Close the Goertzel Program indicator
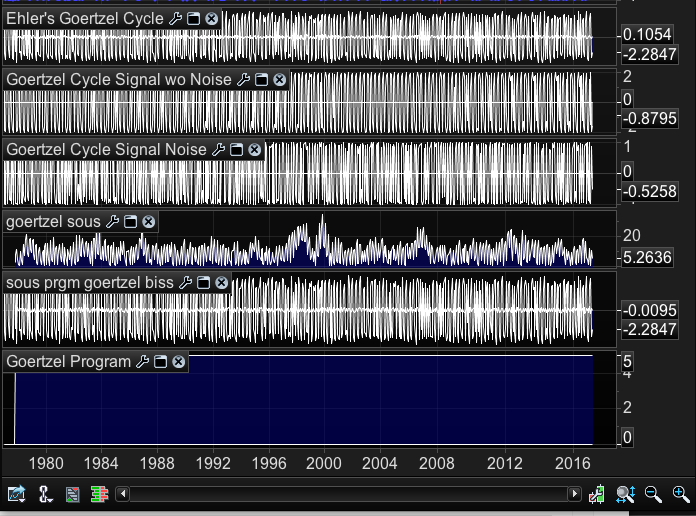The image size is (696, 516). [179, 362]
